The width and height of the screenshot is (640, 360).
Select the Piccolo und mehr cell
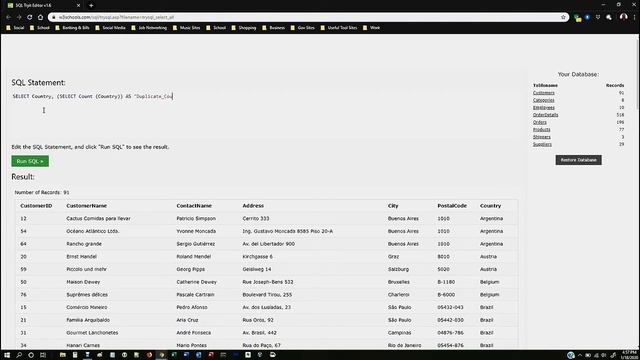tap(86, 269)
